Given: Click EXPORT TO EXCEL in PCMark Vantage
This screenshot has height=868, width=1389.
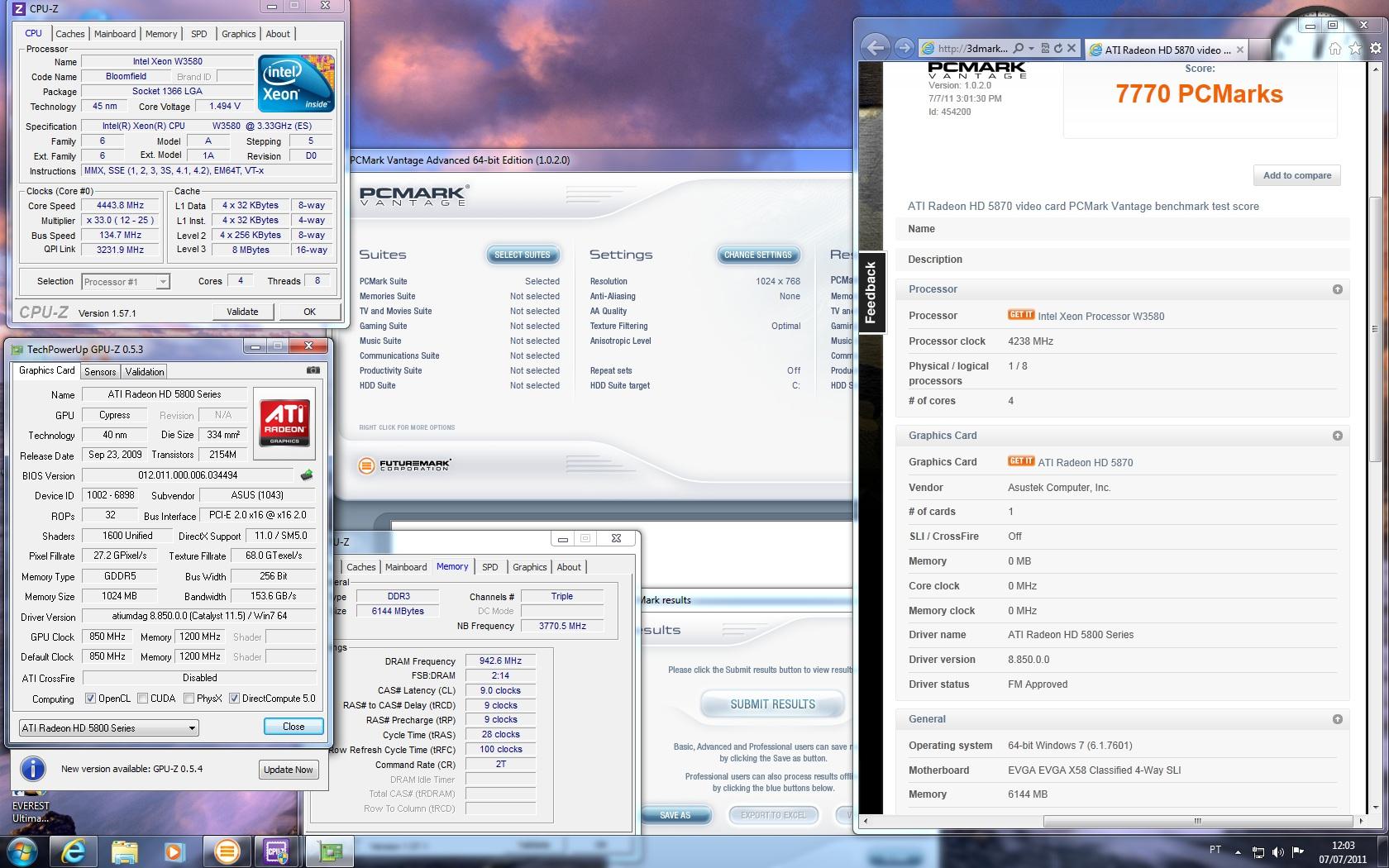Looking at the screenshot, I should click(x=773, y=815).
